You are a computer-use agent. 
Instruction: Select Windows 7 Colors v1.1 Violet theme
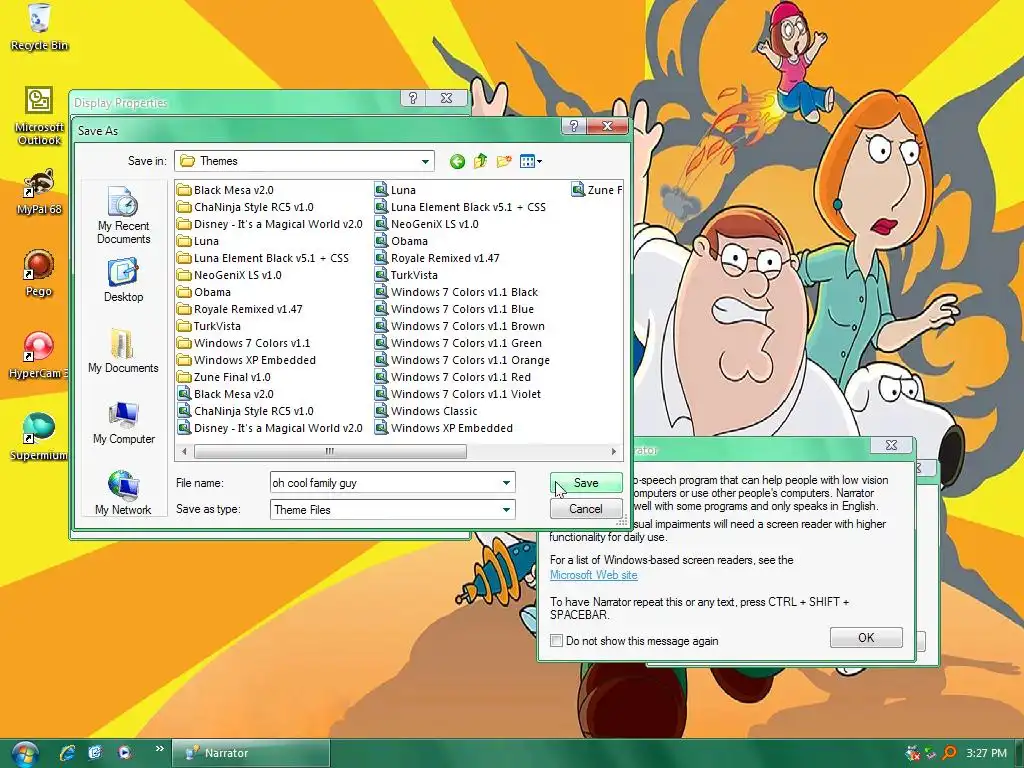[458, 394]
